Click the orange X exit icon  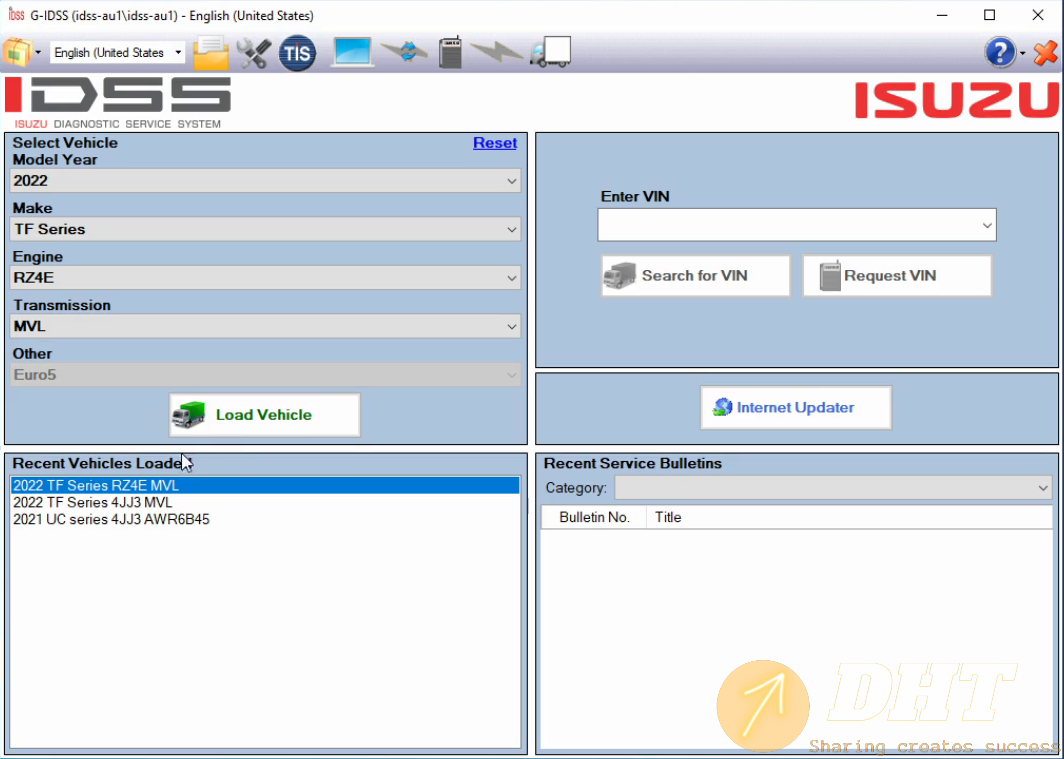point(1045,53)
